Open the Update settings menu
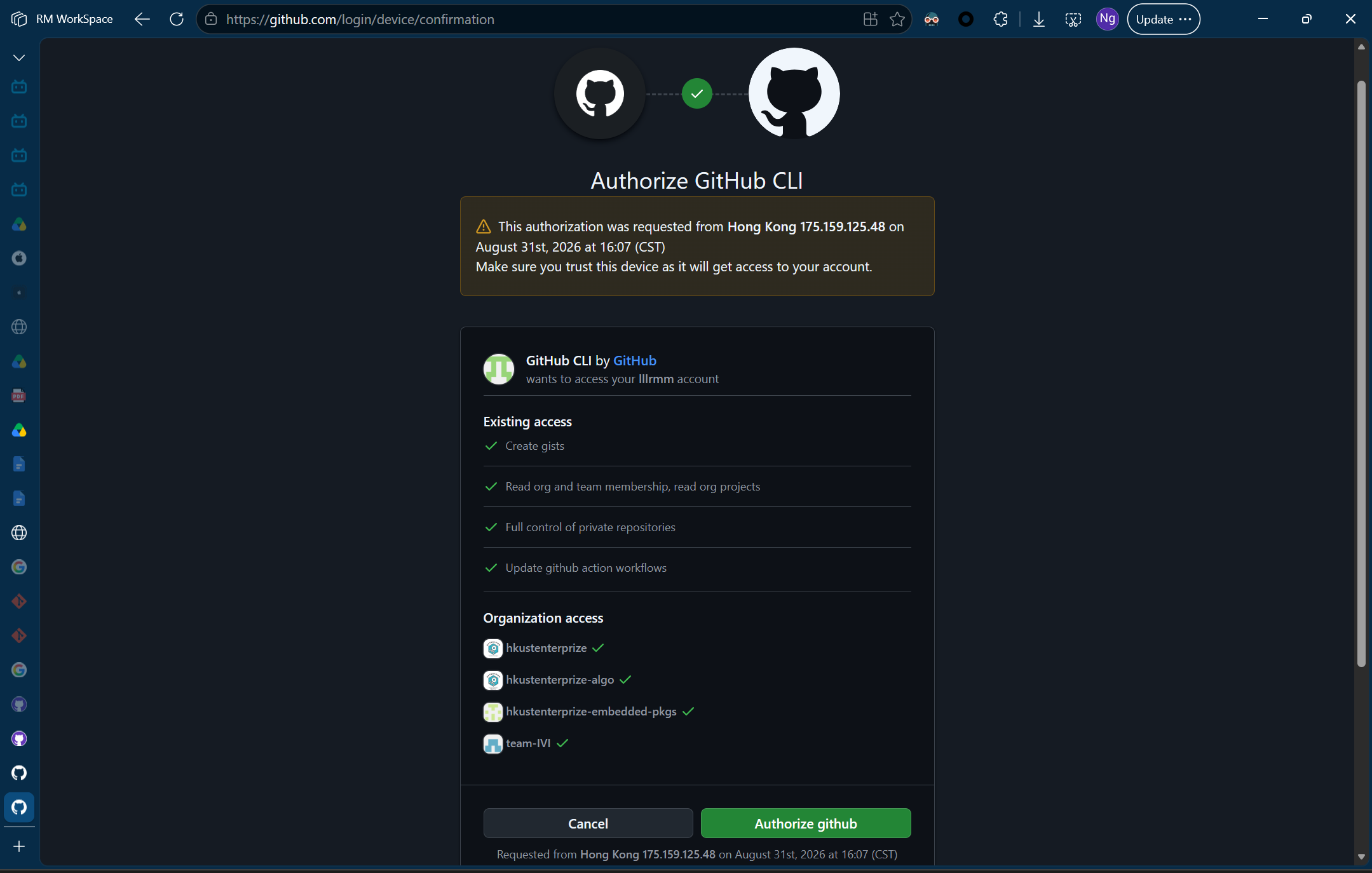 coord(1164,19)
